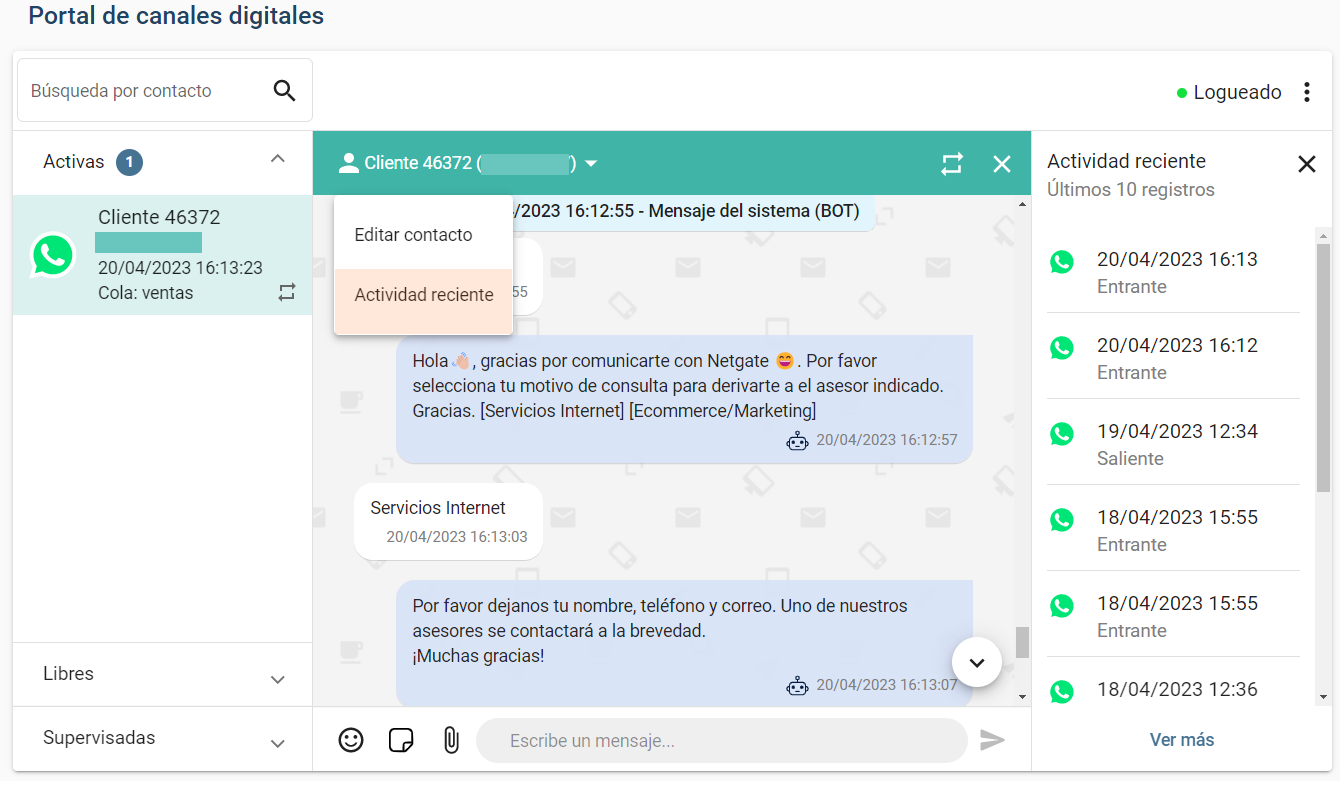Screen dimensions: 1340x793
Task: Click the Escribe un mensaje field
Action: point(722,741)
